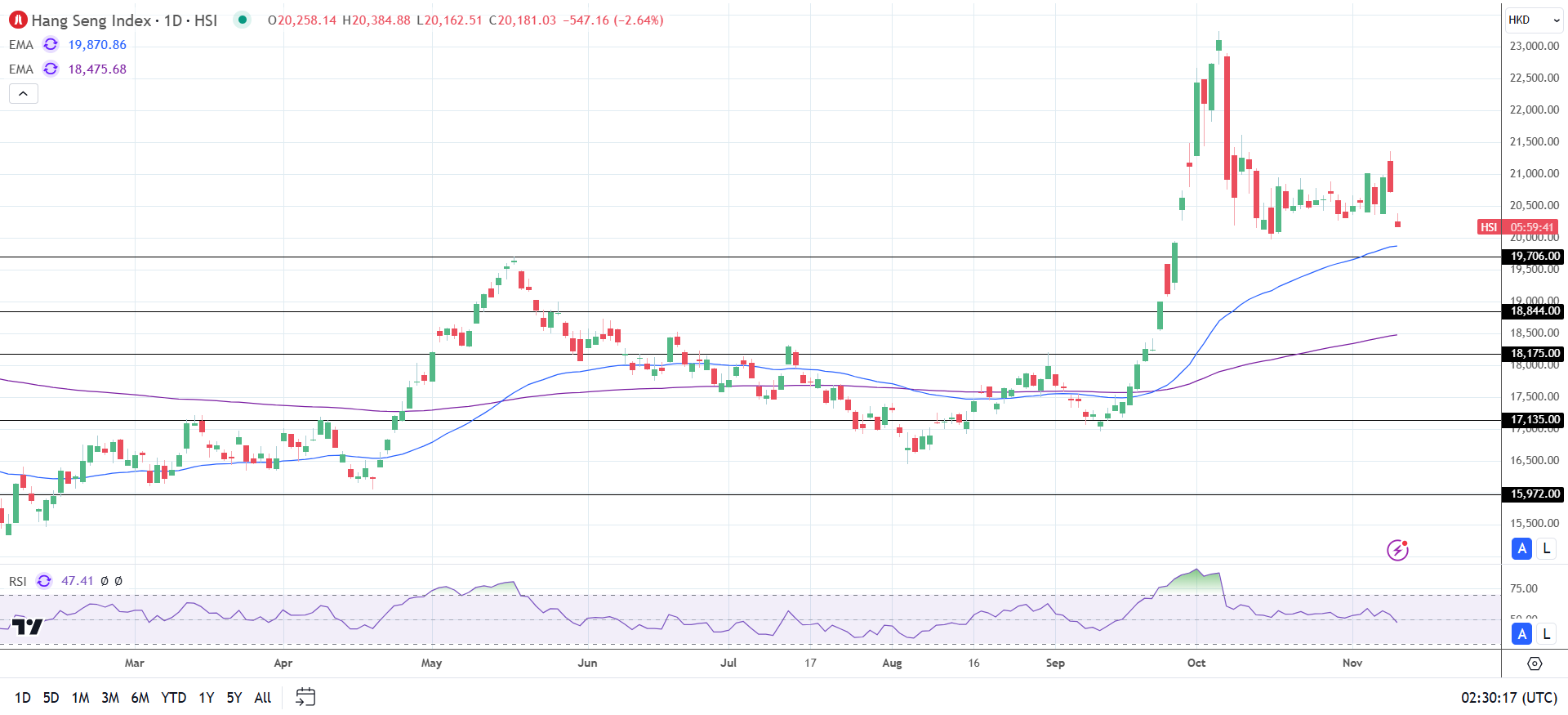Select the 1Y time range
This screenshot has height=715, width=1568.
click(x=207, y=698)
